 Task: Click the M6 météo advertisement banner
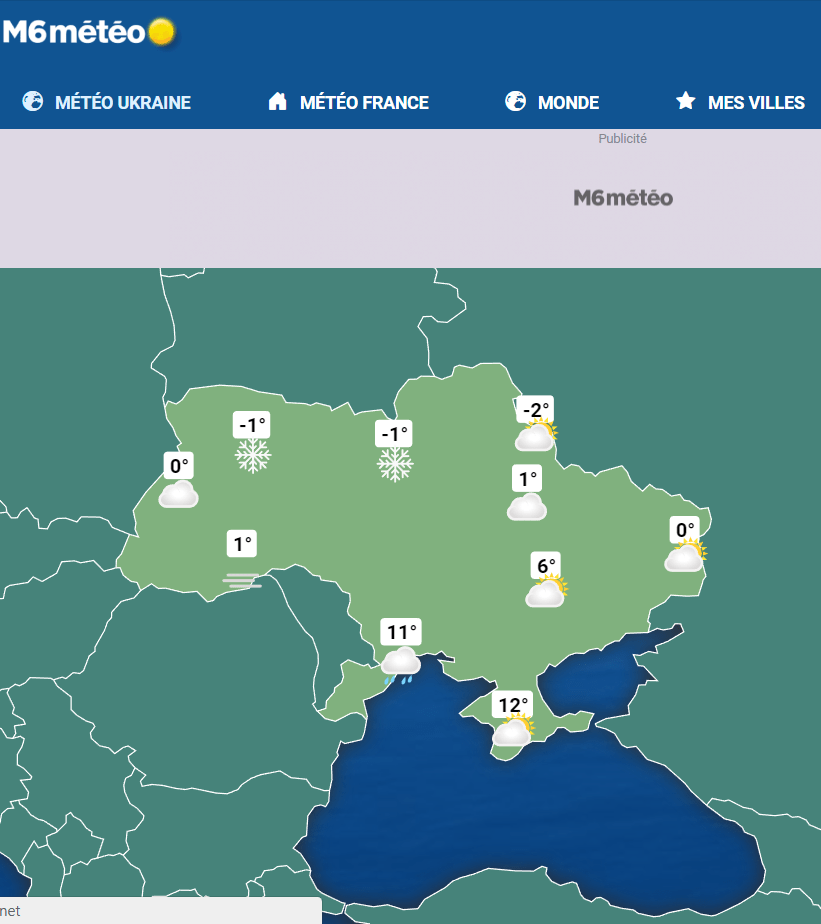pyautogui.click(x=623, y=198)
